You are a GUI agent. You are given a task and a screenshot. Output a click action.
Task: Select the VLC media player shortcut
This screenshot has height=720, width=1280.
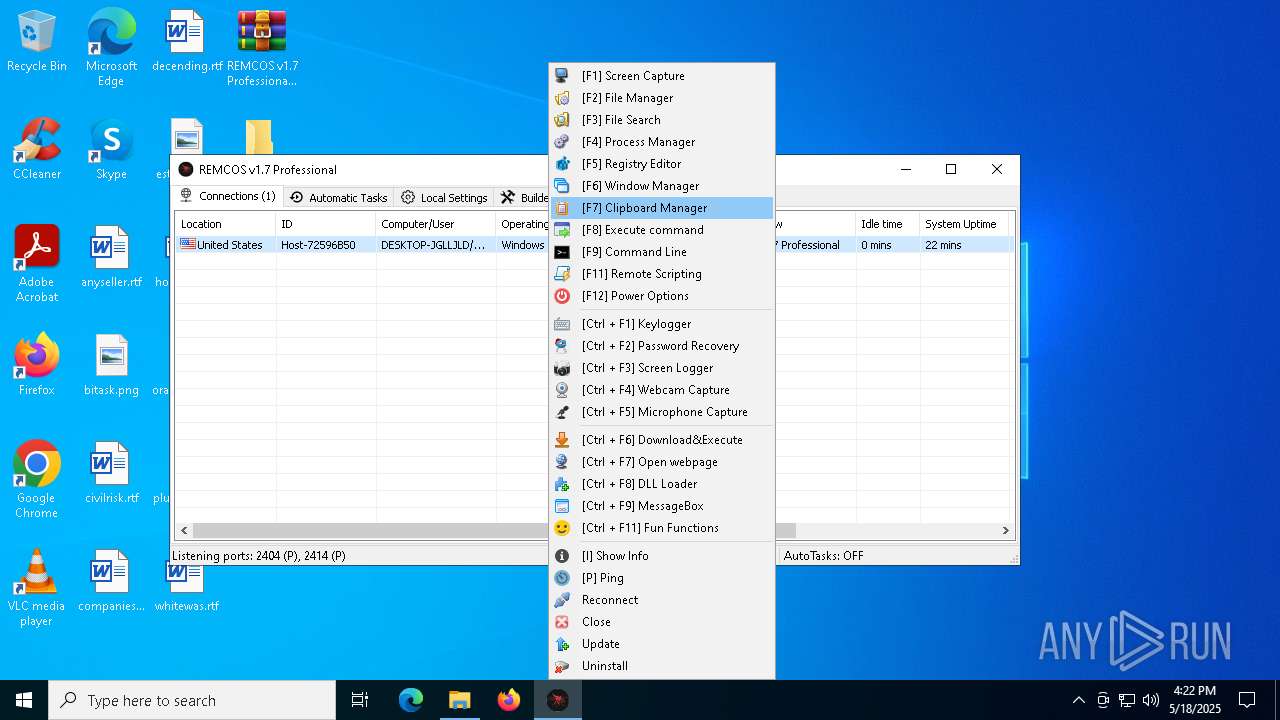37,589
